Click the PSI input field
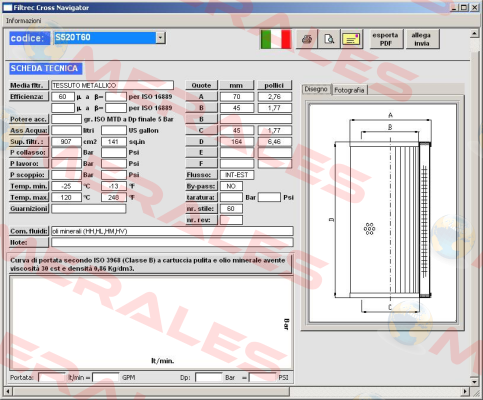 pyautogui.click(x=262, y=378)
